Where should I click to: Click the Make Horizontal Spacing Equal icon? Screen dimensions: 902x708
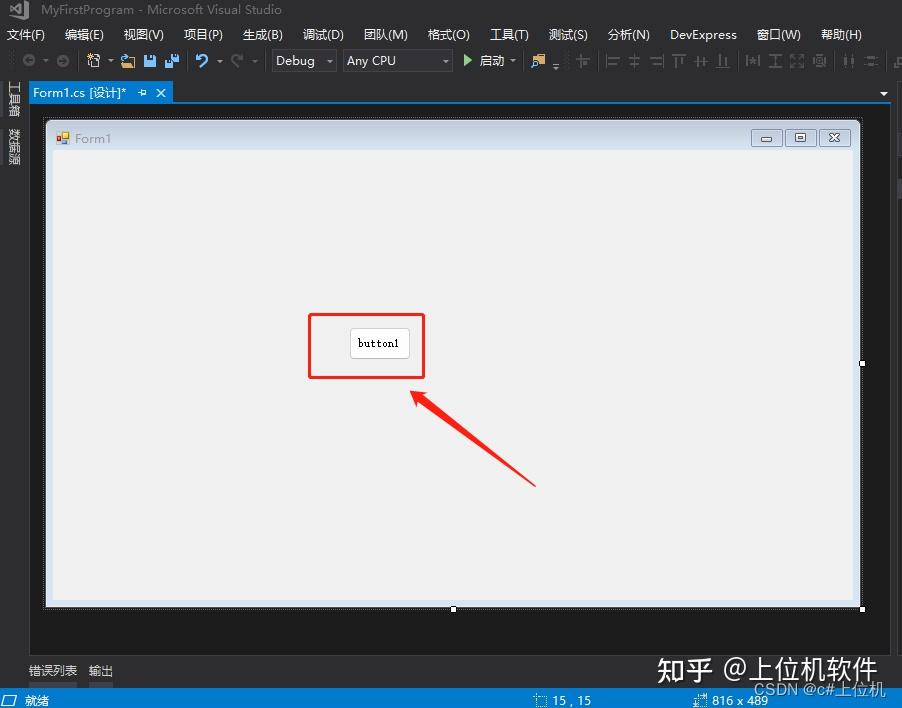[x=849, y=60]
